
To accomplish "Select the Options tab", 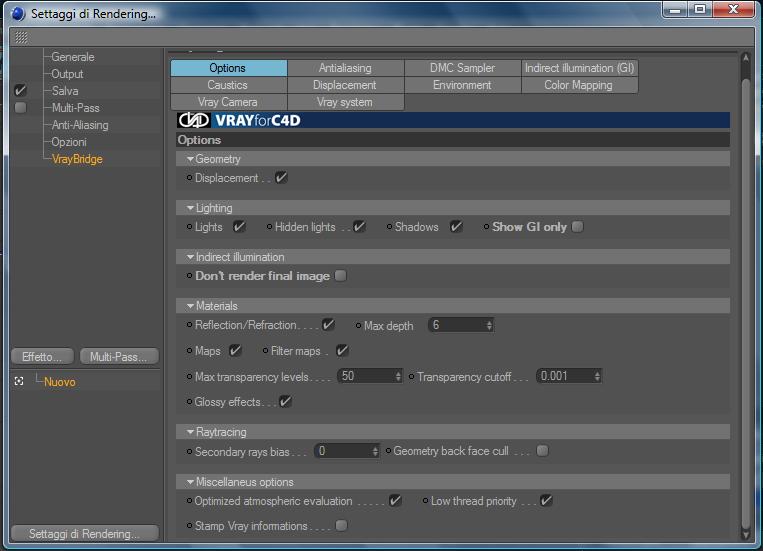I will pos(228,68).
